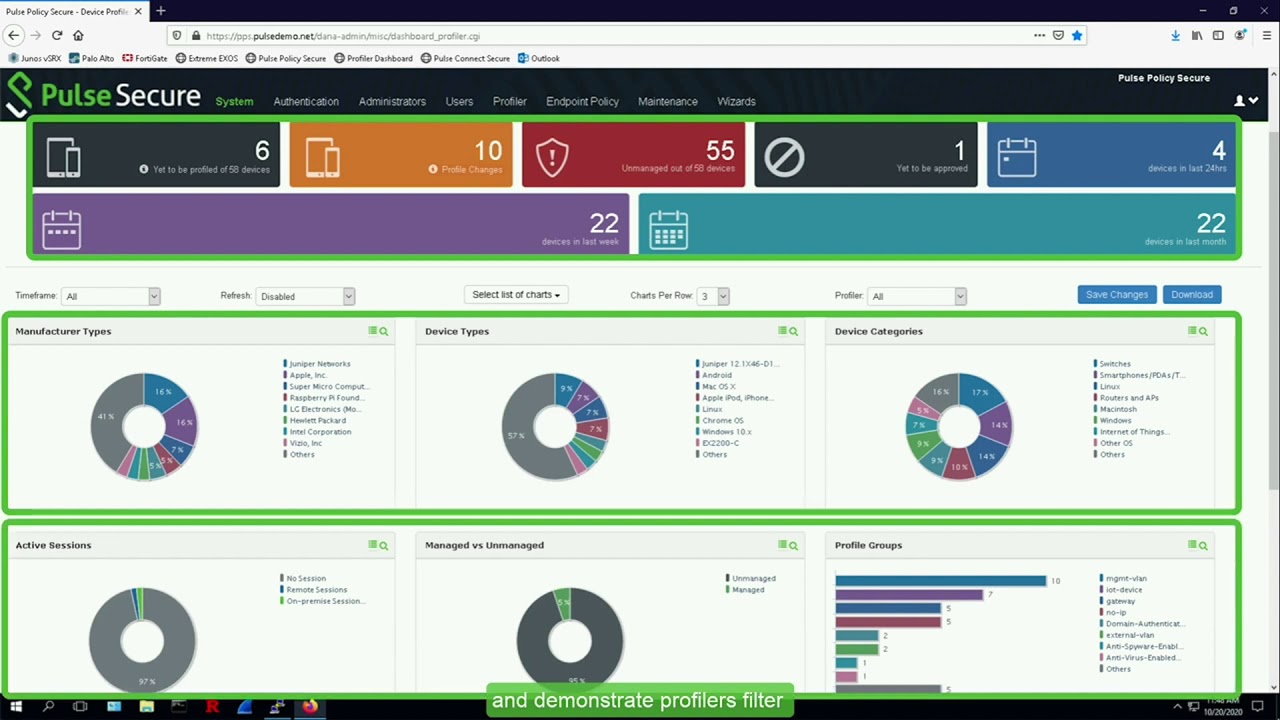
Task: Open the Authentication menu
Action: coord(306,101)
